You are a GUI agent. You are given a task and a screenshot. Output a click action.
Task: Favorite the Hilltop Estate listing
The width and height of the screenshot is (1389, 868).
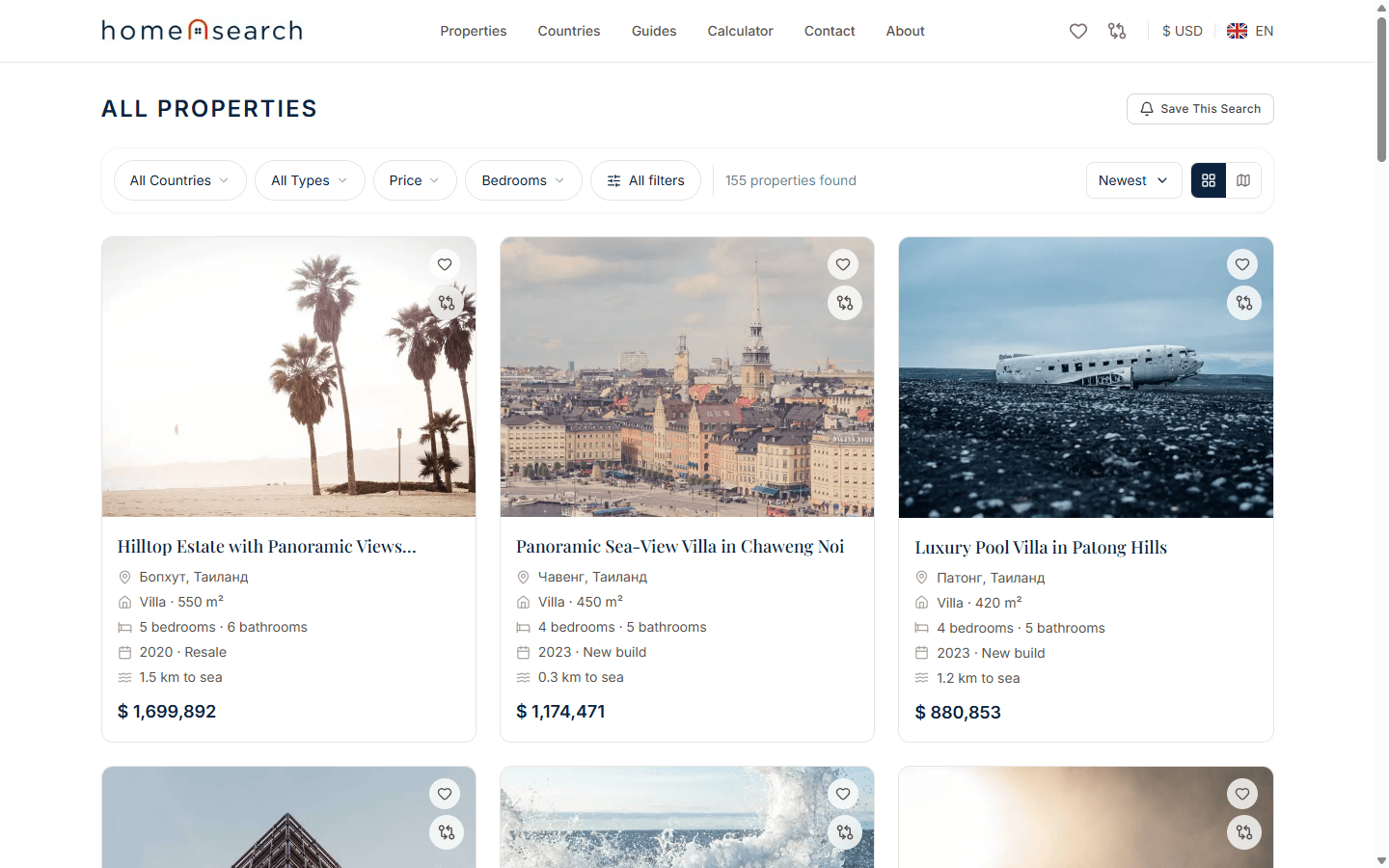[445, 264]
